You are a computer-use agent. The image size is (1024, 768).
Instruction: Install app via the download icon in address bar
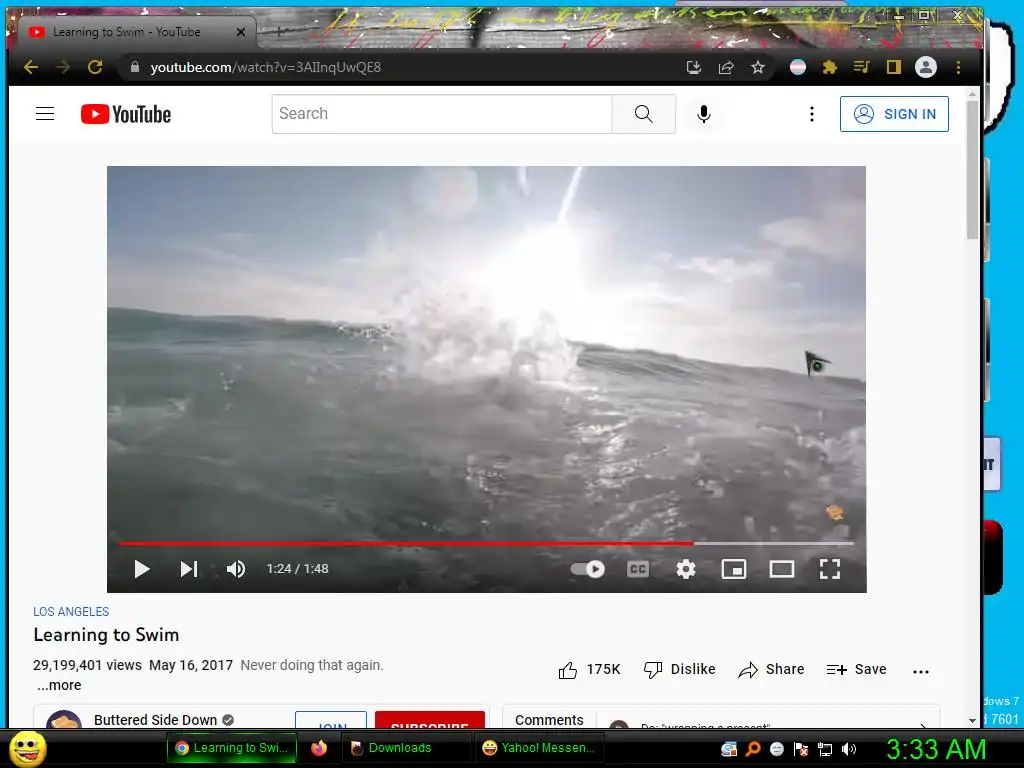[694, 67]
